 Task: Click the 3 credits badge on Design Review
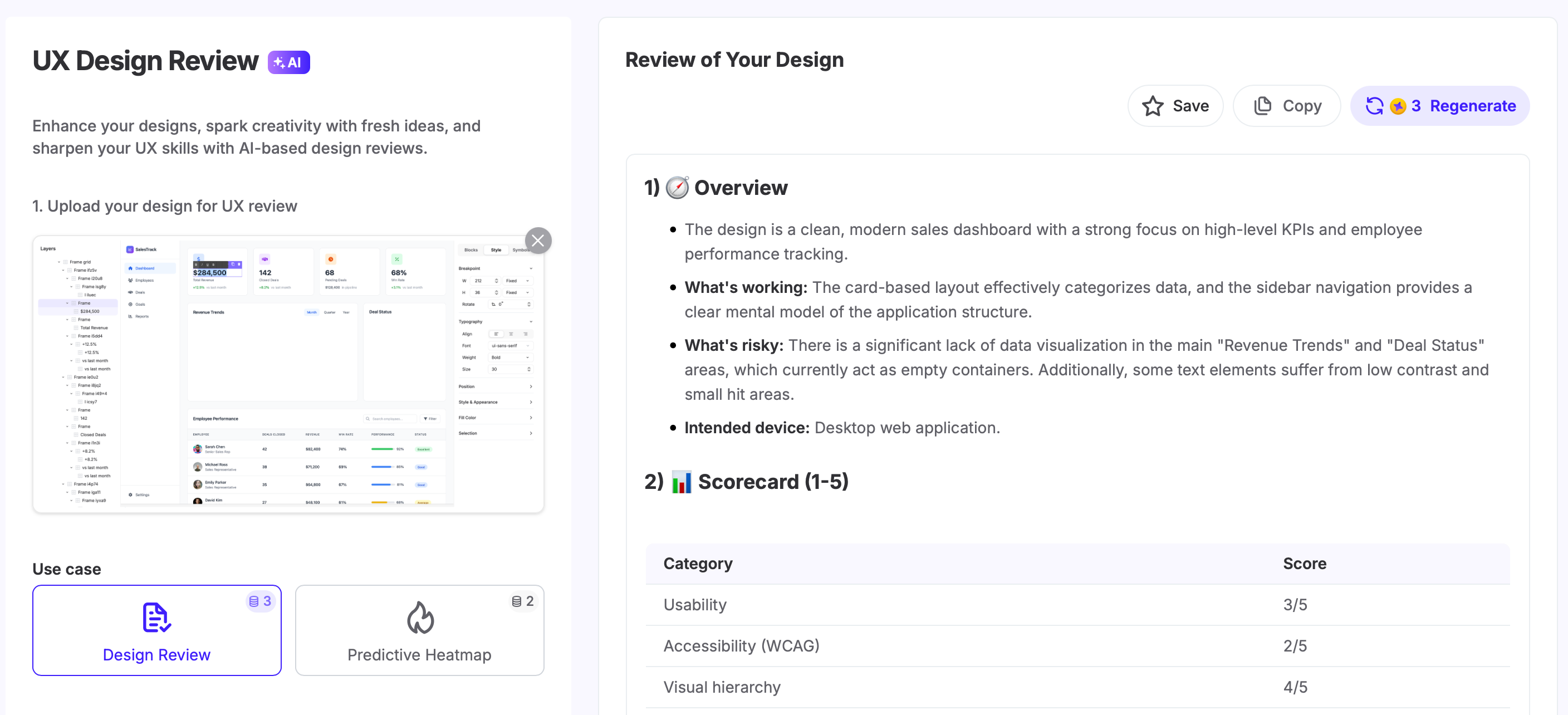260,601
